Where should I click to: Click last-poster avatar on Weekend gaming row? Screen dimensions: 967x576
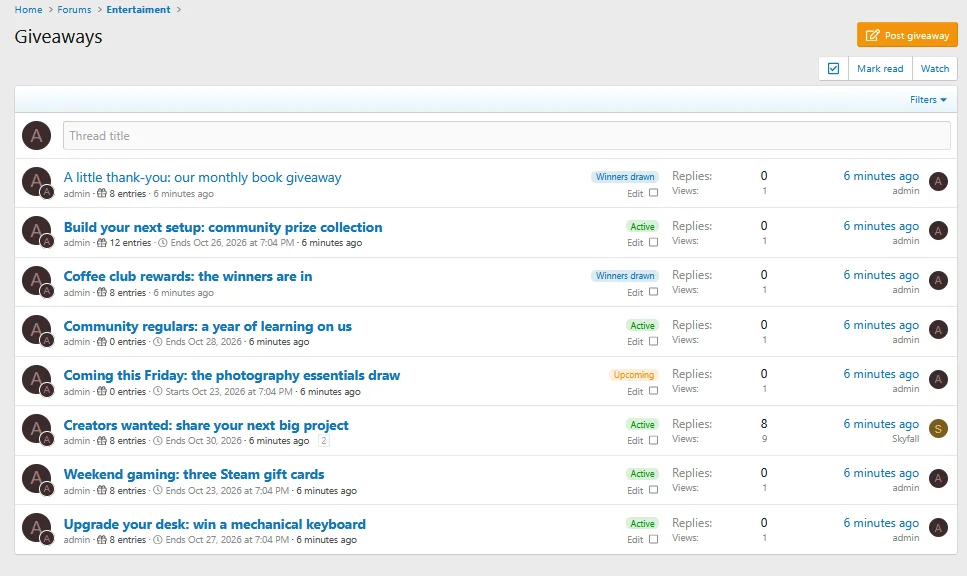coord(938,478)
